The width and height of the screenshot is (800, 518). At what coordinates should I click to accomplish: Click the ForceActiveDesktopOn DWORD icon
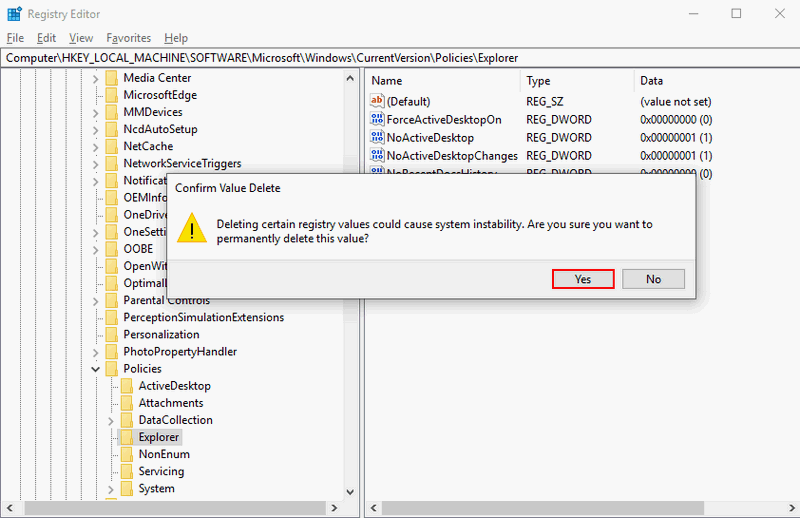coord(377,119)
